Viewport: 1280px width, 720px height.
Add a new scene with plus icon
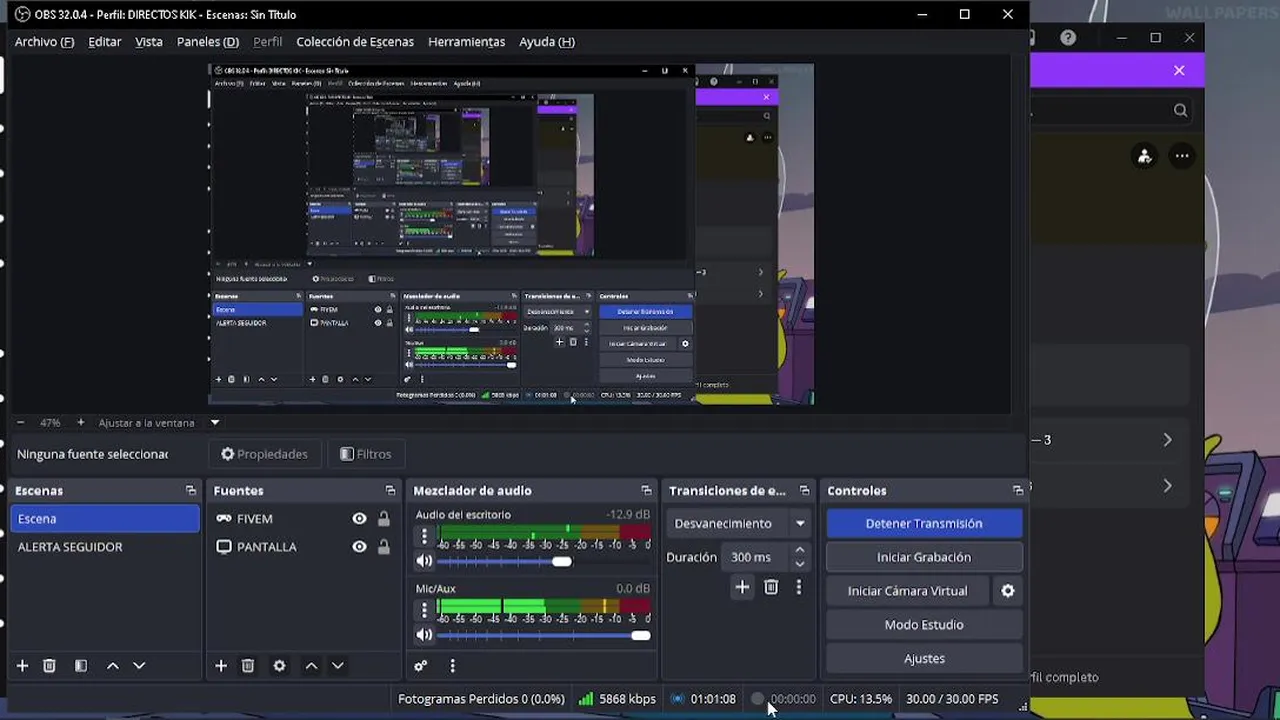coord(22,666)
